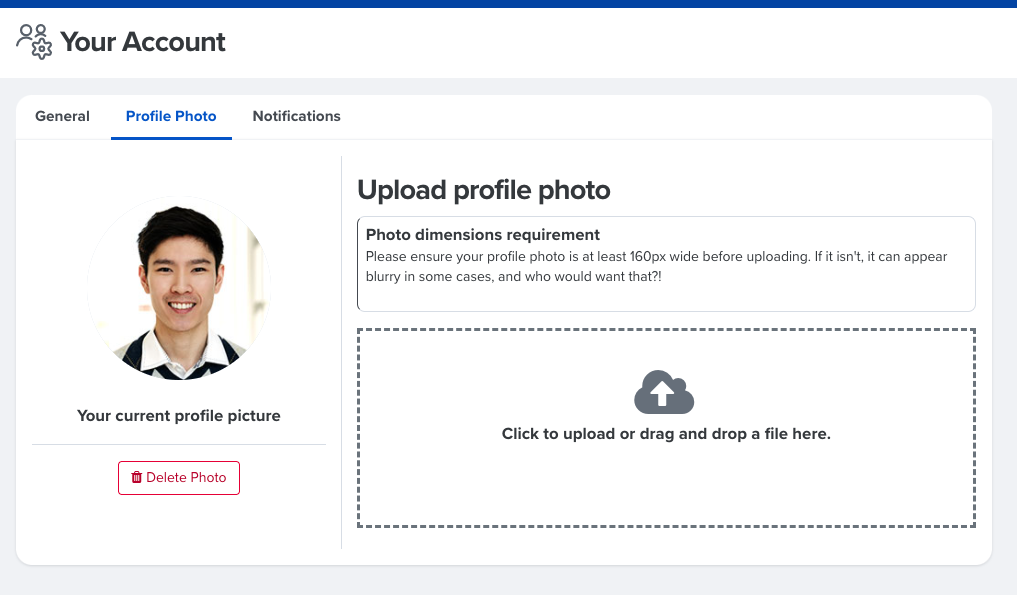This screenshot has width=1017, height=595.
Task: Click the Your current profile picture label
Action: coord(179,415)
